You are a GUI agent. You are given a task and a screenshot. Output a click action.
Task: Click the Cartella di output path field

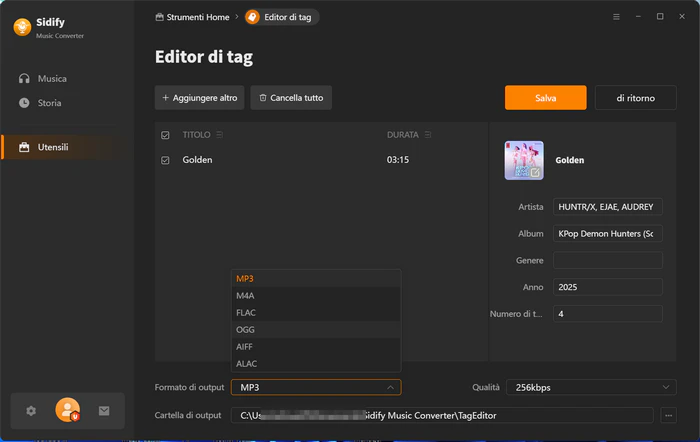pos(442,415)
